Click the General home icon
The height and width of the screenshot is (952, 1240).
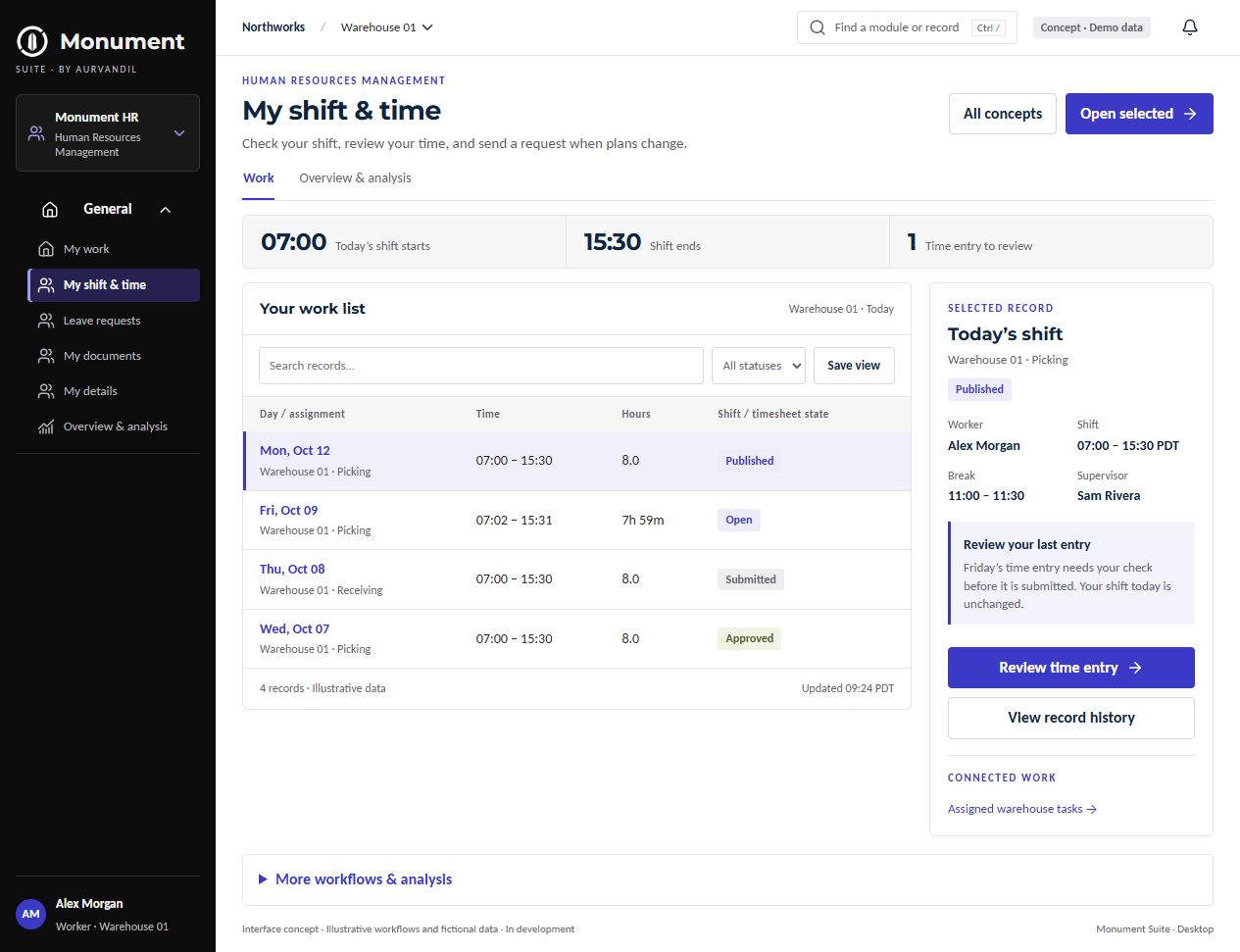pyautogui.click(x=50, y=209)
